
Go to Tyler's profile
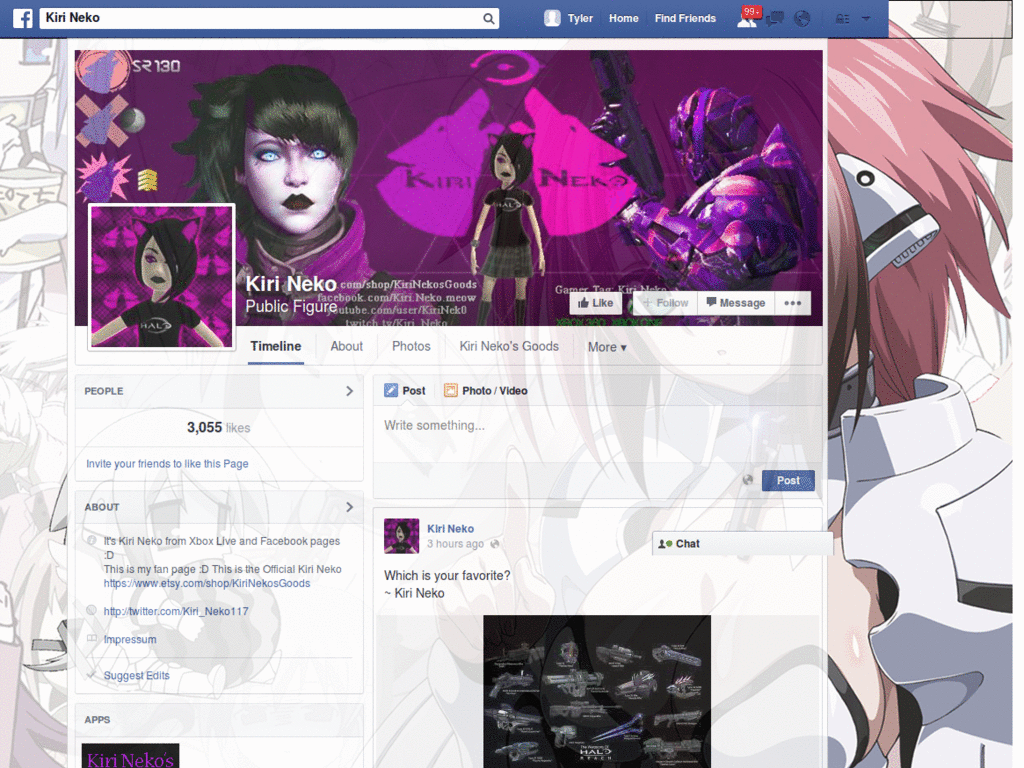[x=580, y=18]
